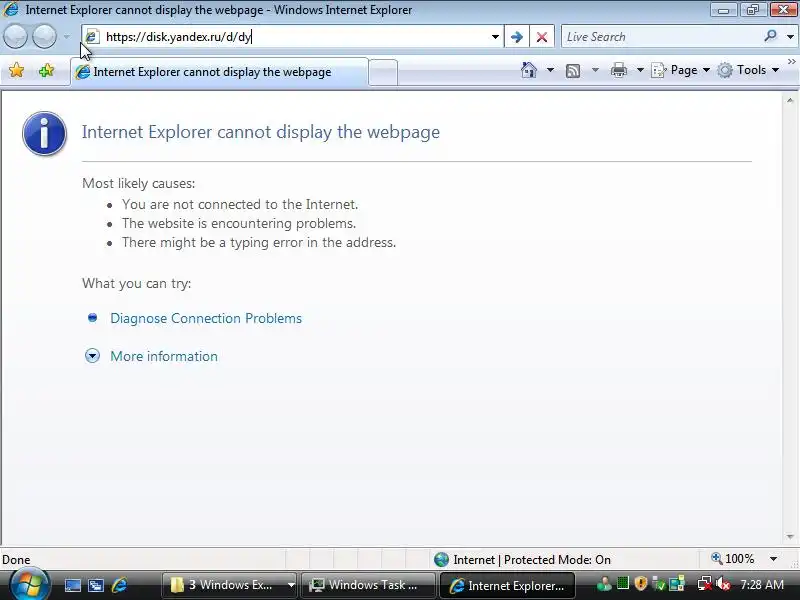Click the Internet Explorer taskbar button
The height and width of the screenshot is (600, 800).
[508, 586]
